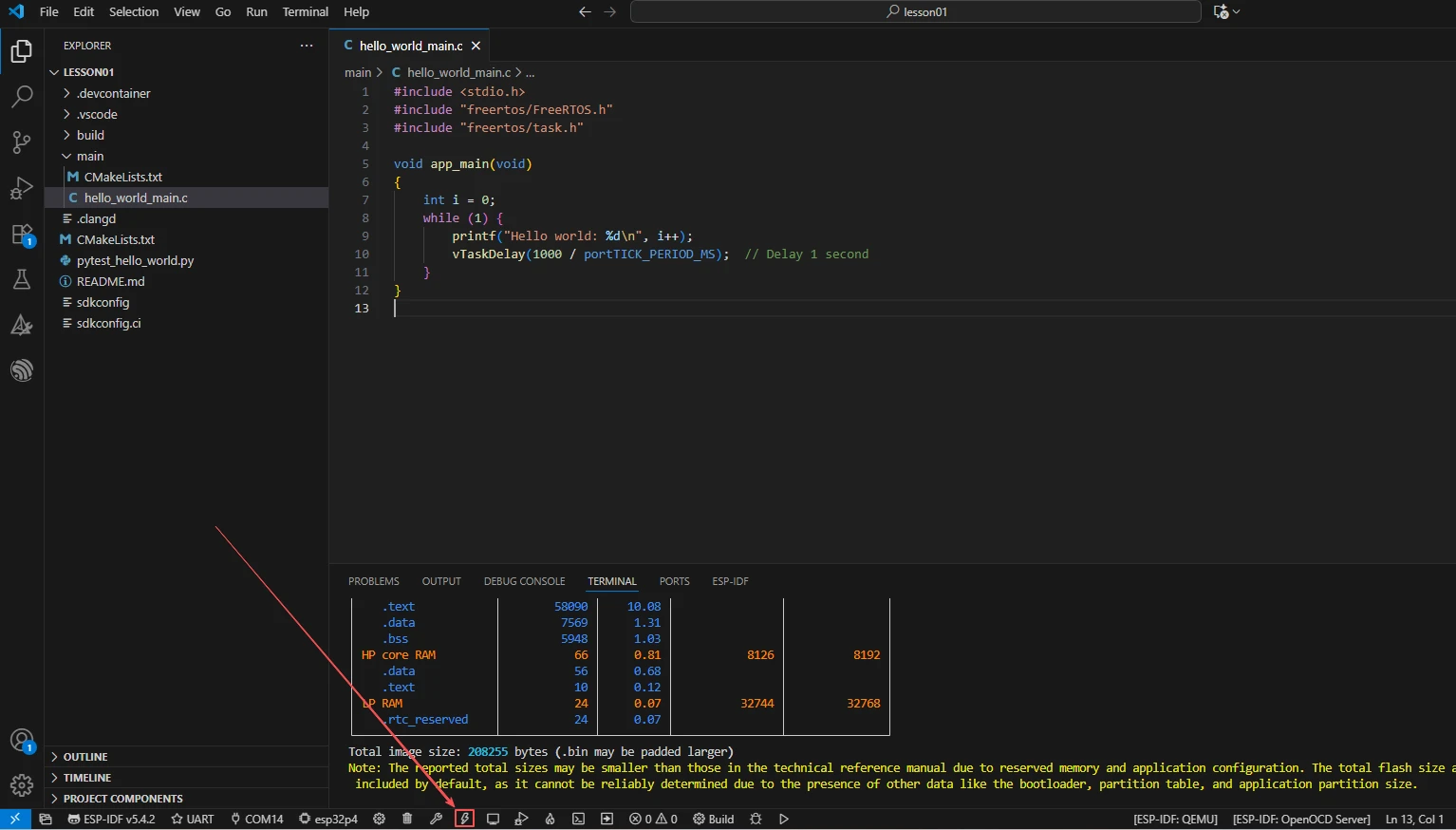Click the ESP-IDF flash device lightning icon
This screenshot has width=1456, height=830.
click(464, 819)
